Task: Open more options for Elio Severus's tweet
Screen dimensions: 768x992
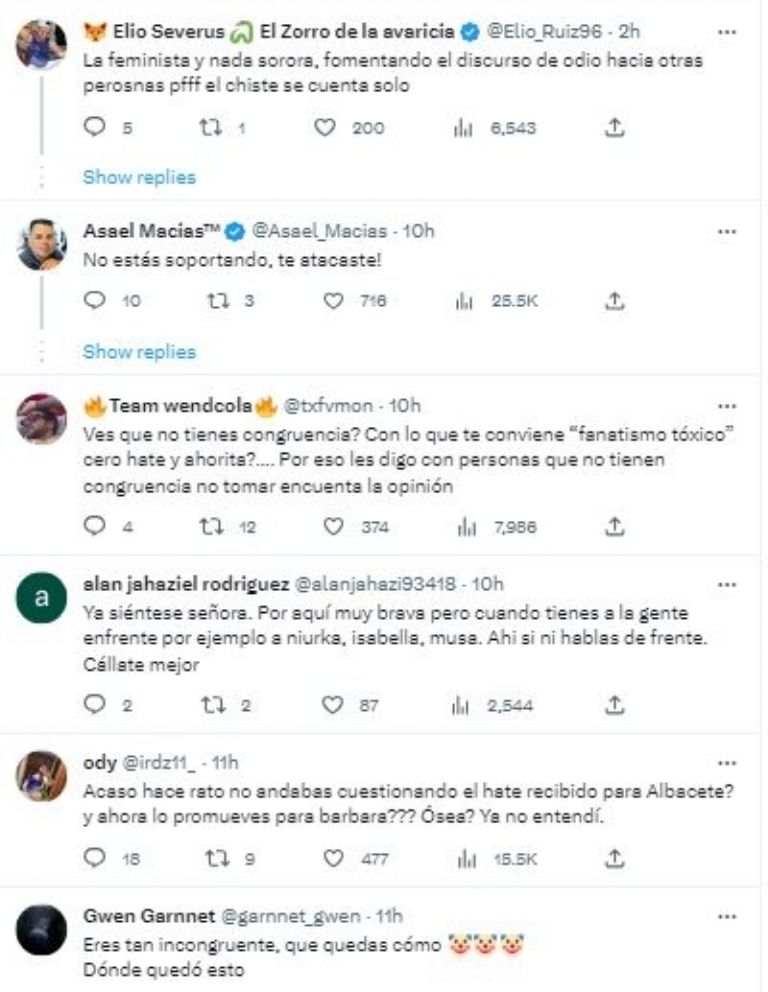Action: pos(727,32)
